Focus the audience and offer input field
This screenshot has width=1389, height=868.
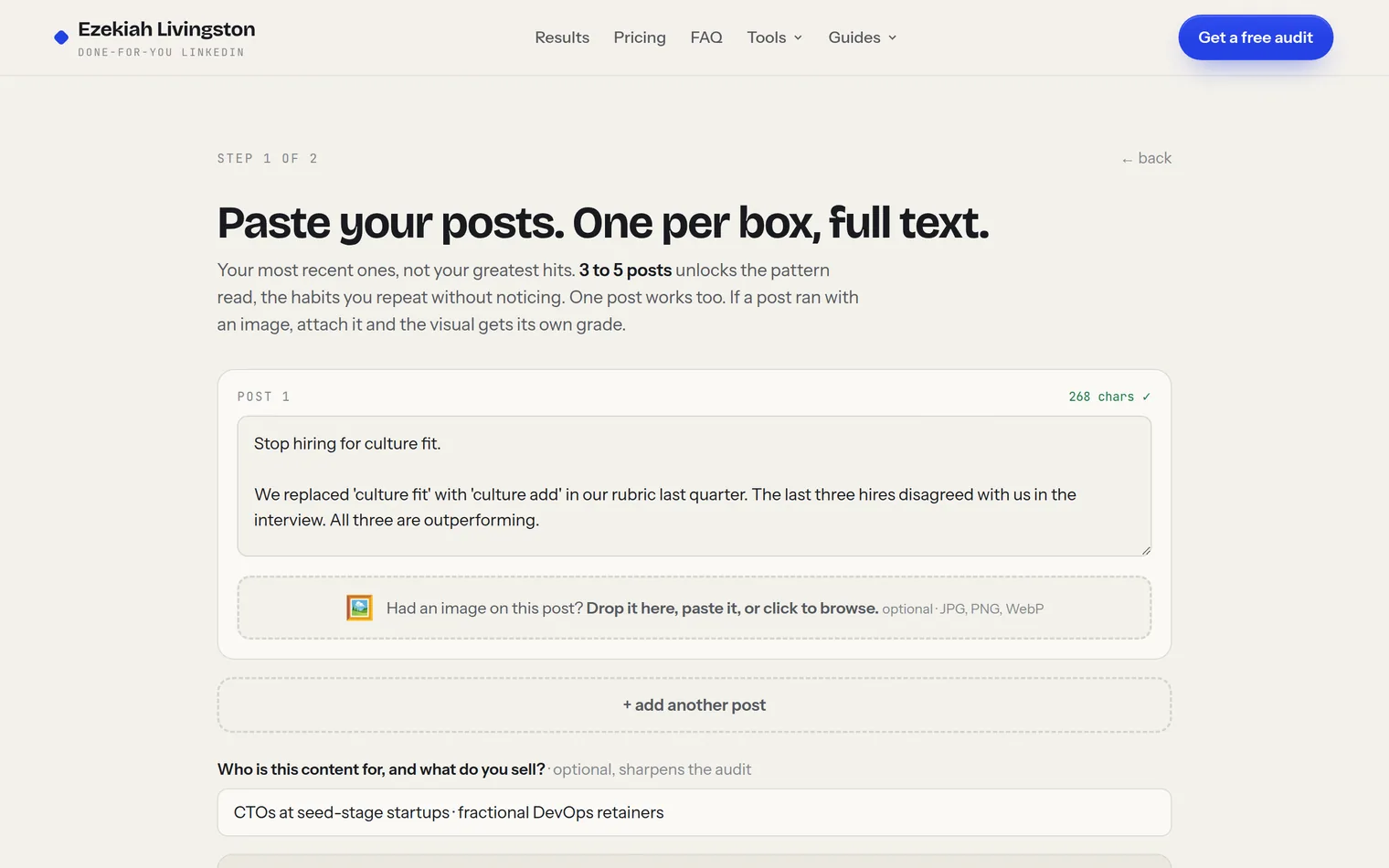(x=694, y=812)
